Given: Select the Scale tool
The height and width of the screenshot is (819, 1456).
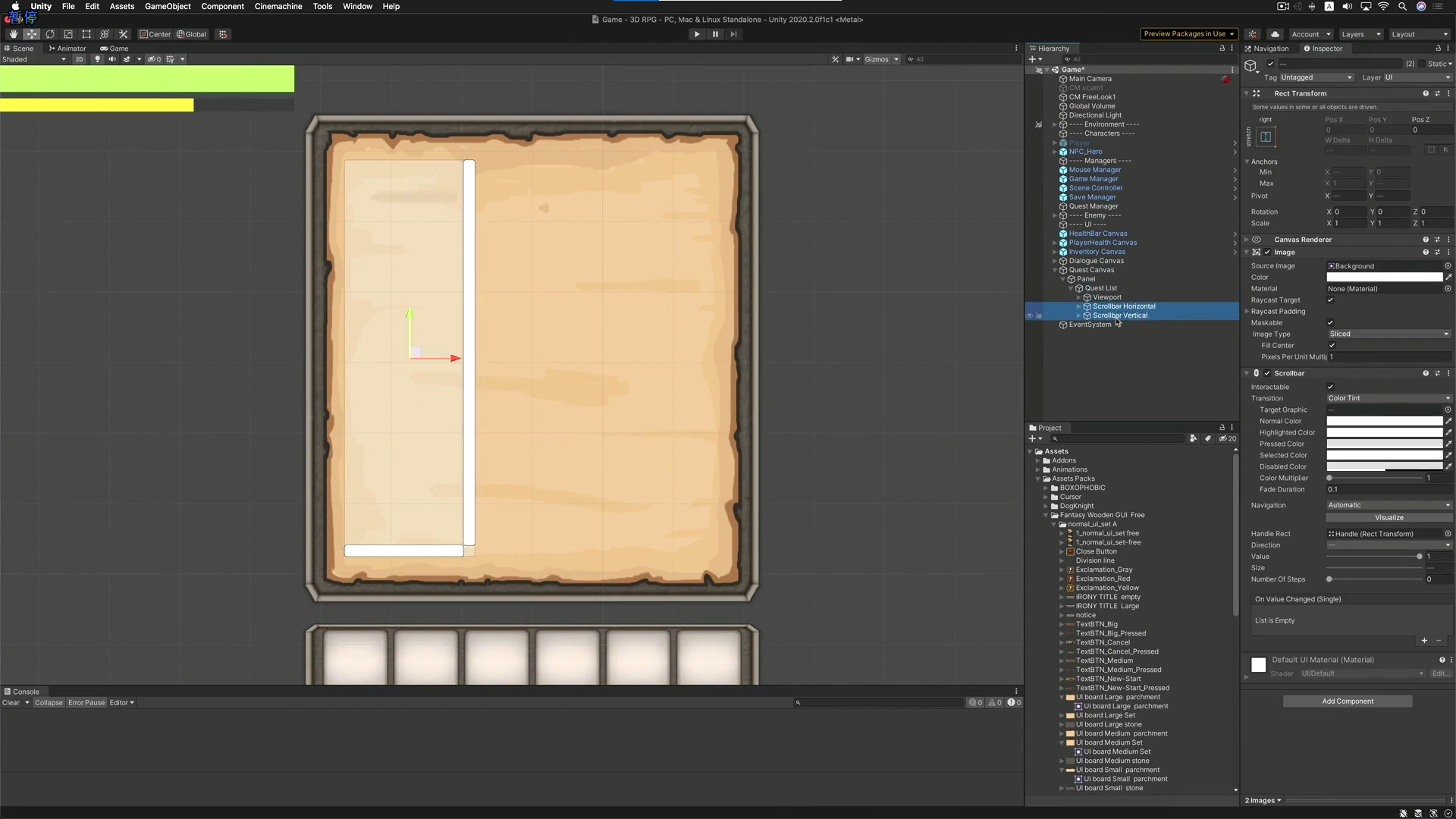Looking at the screenshot, I should pos(68,34).
